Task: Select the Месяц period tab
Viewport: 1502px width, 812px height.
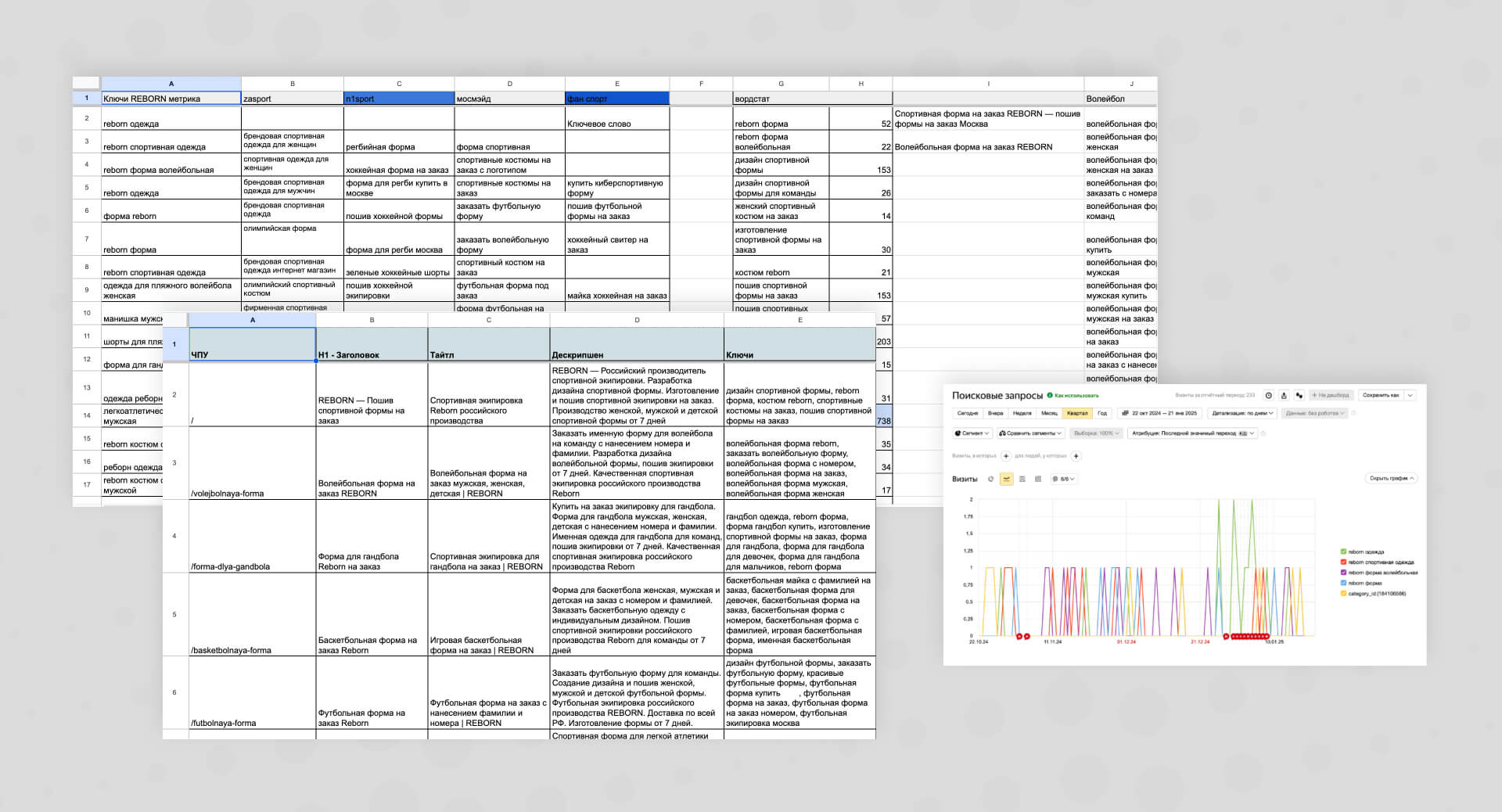Action: 1049,413
